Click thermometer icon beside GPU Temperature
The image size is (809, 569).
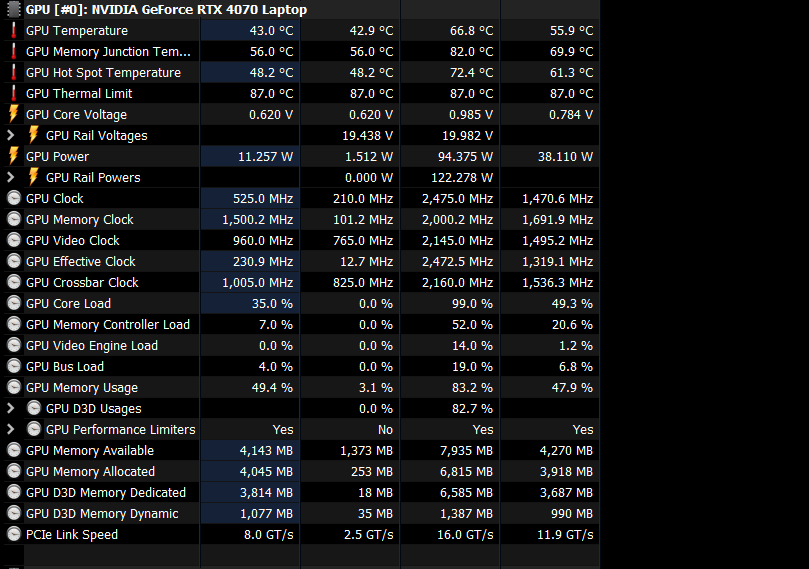[x=14, y=30]
